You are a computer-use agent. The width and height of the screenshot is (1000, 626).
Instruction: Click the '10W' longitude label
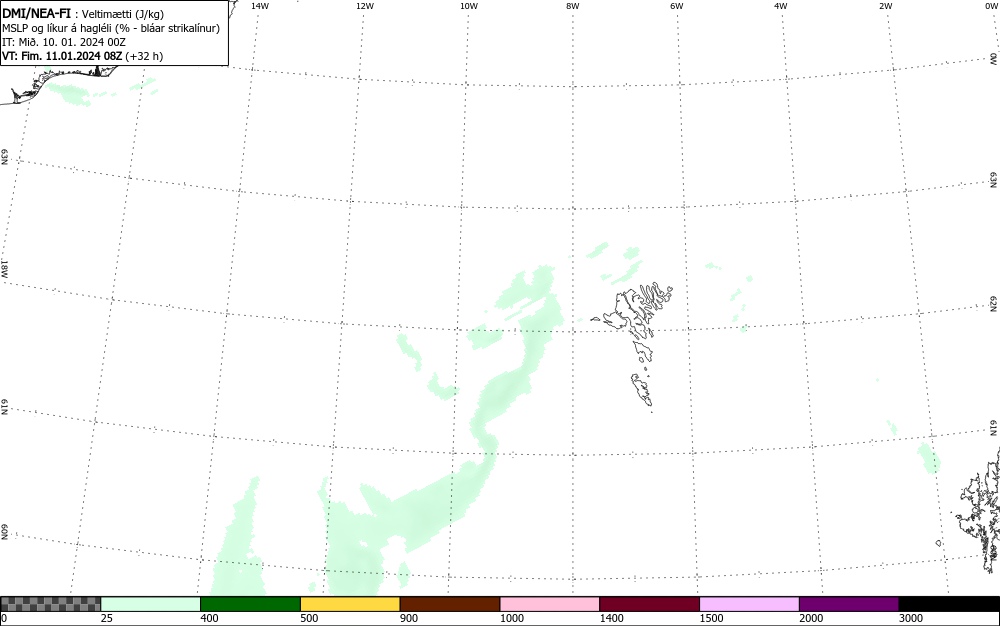click(469, 6)
